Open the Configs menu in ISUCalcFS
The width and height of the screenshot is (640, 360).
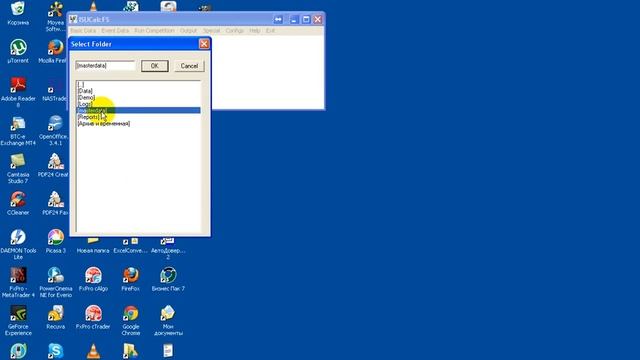[235, 31]
